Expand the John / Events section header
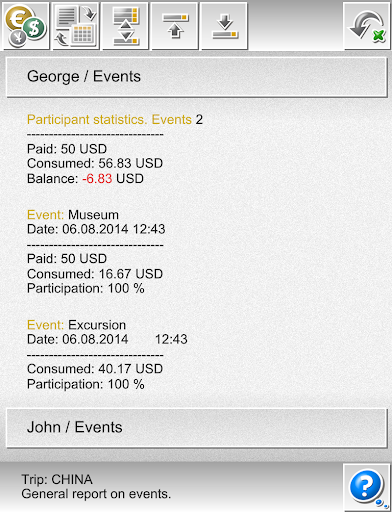392x512 pixels. coord(196,428)
